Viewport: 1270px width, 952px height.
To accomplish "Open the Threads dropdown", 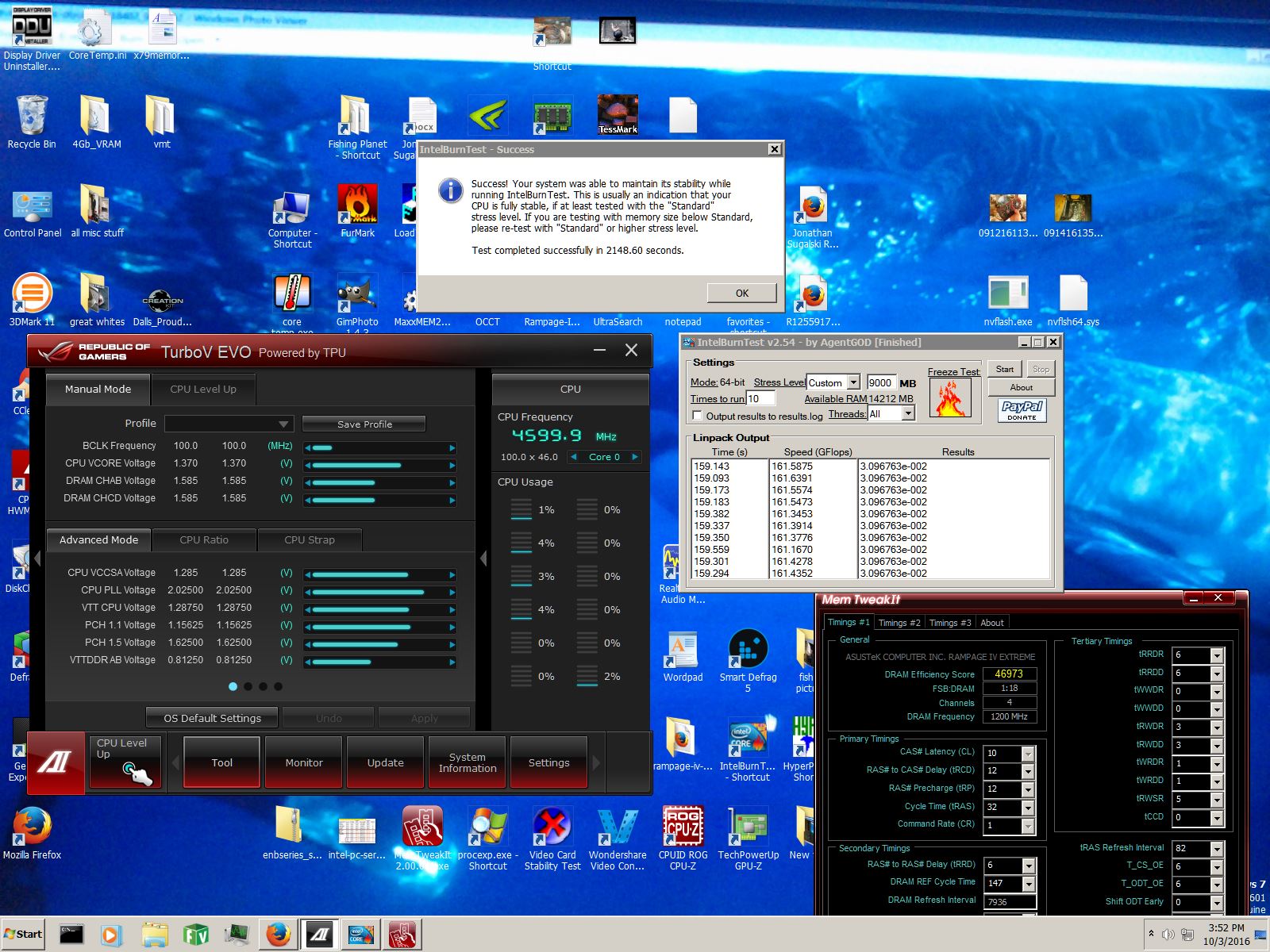I will click(908, 413).
